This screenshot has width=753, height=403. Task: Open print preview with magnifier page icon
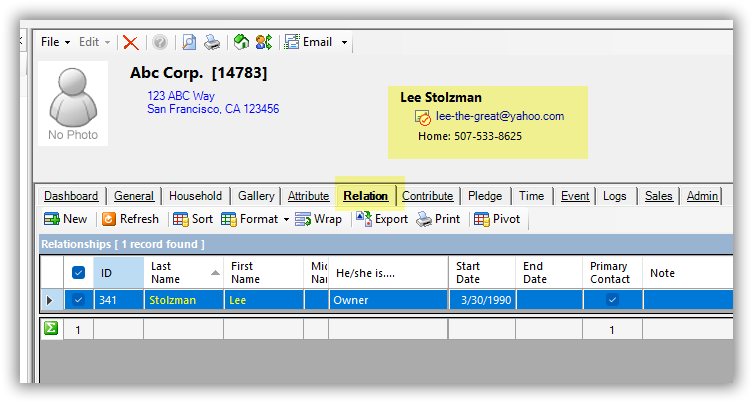tap(189, 42)
